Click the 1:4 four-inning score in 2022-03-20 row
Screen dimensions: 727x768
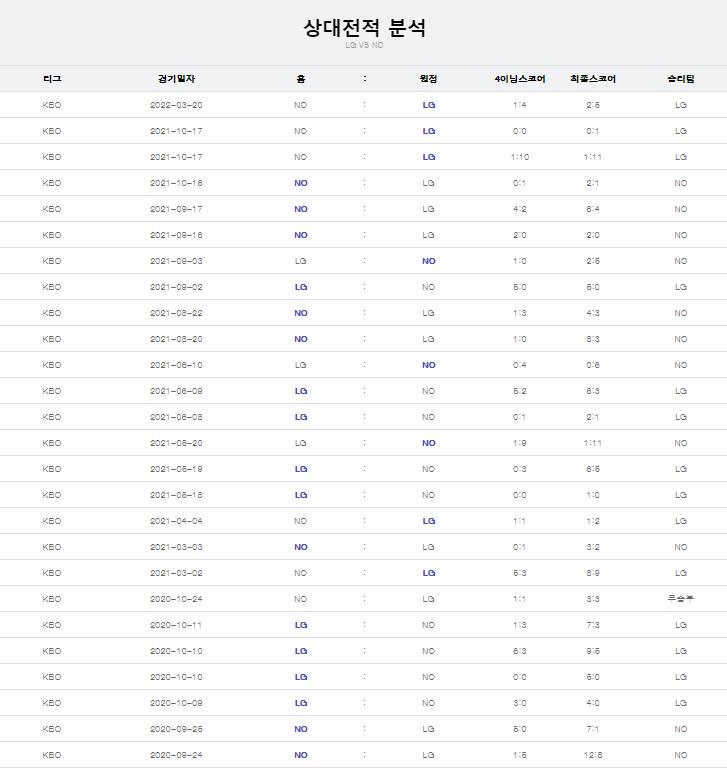pos(520,105)
